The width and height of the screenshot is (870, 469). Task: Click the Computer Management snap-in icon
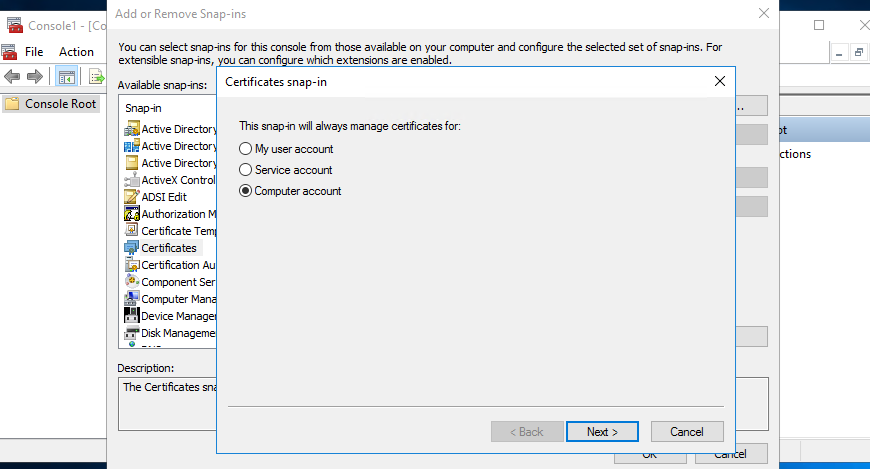[x=131, y=299]
